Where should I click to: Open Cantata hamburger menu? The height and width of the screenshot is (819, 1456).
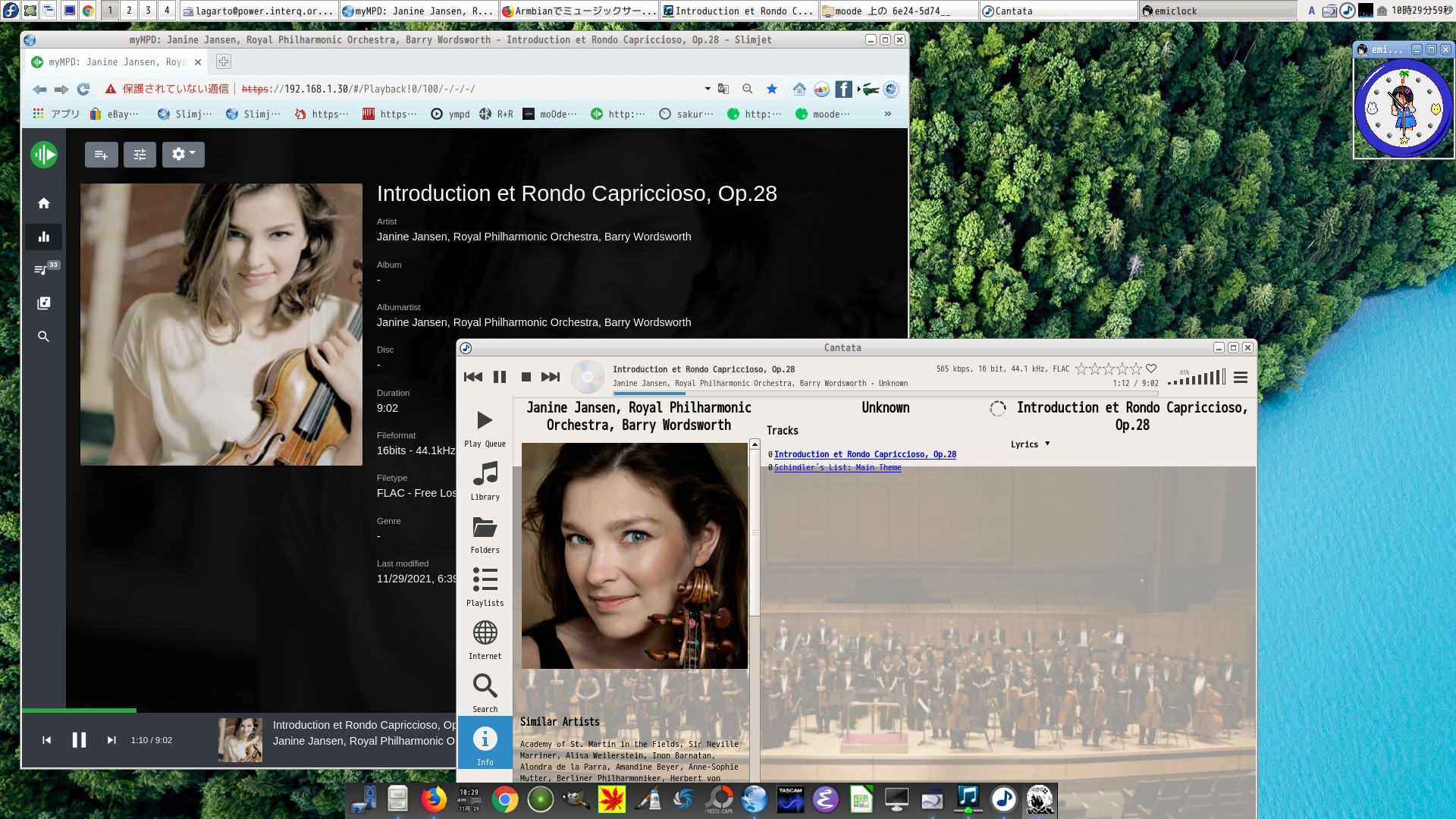(x=1241, y=377)
